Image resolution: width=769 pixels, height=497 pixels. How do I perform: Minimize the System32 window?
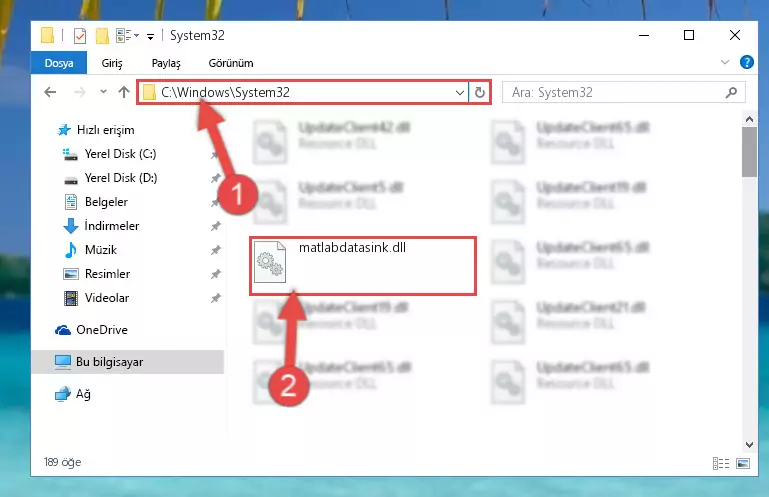pos(644,35)
